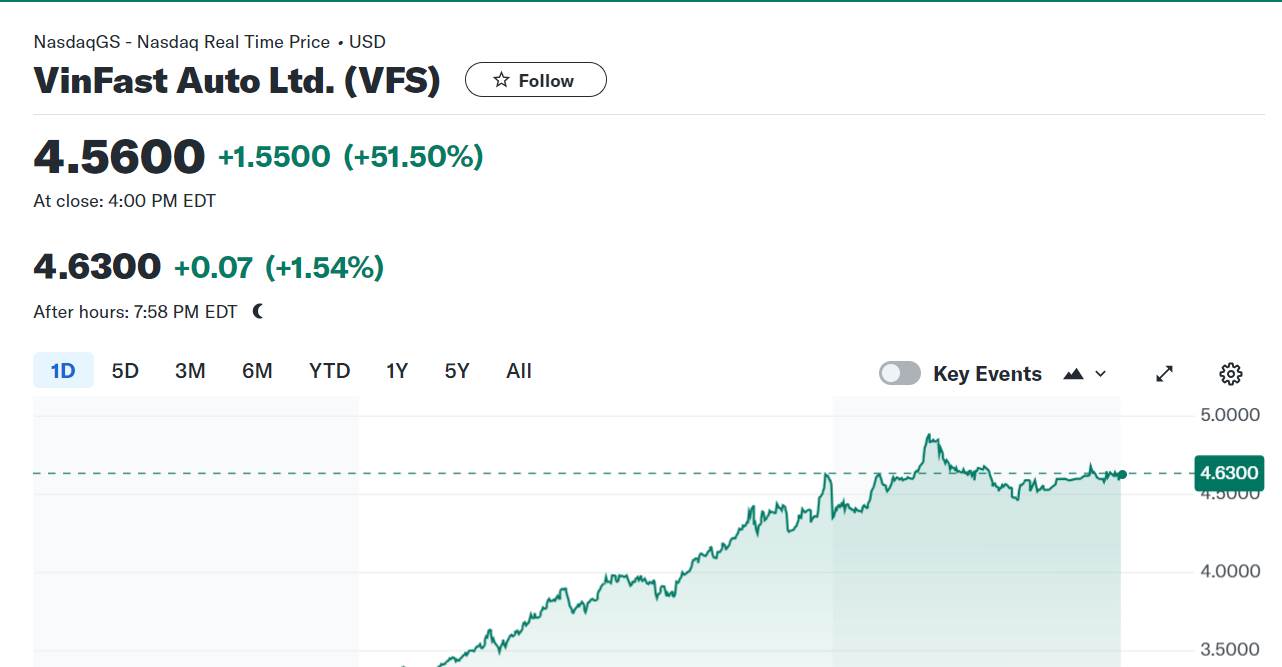Select the 3M time range
This screenshot has width=1282, height=667.
click(x=190, y=371)
